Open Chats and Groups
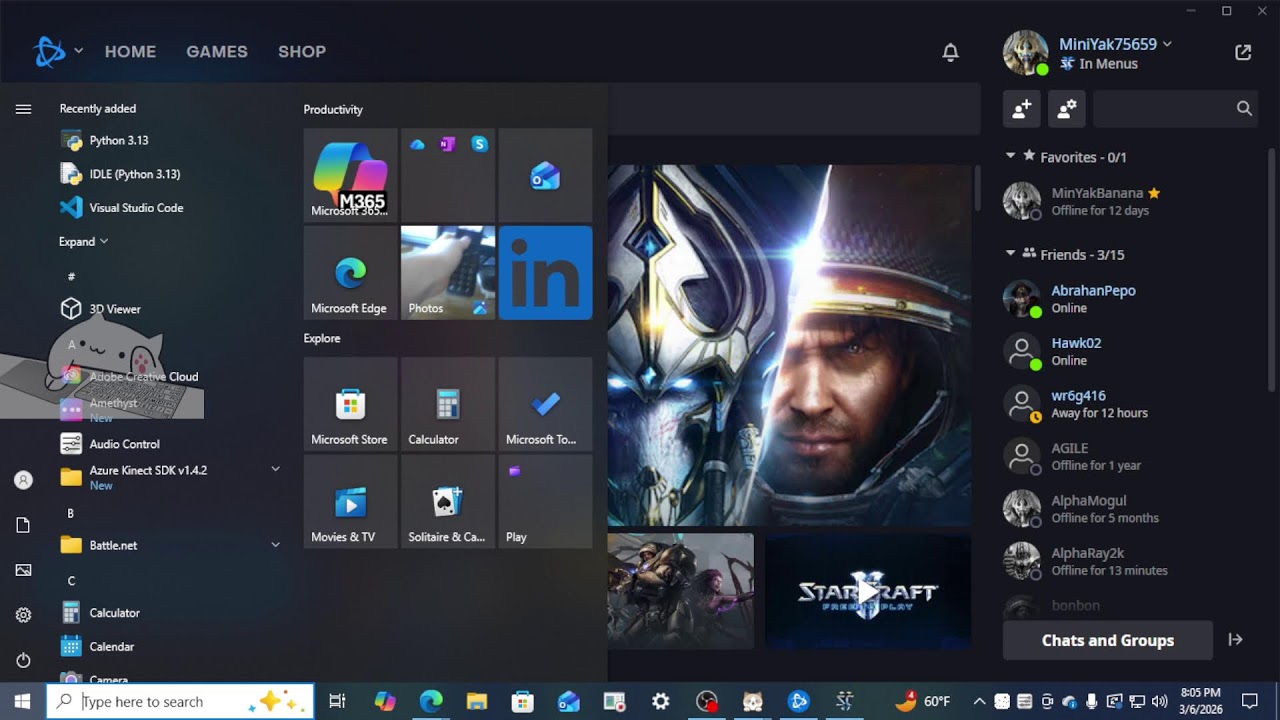Image resolution: width=1280 pixels, height=720 pixels. (x=1108, y=640)
